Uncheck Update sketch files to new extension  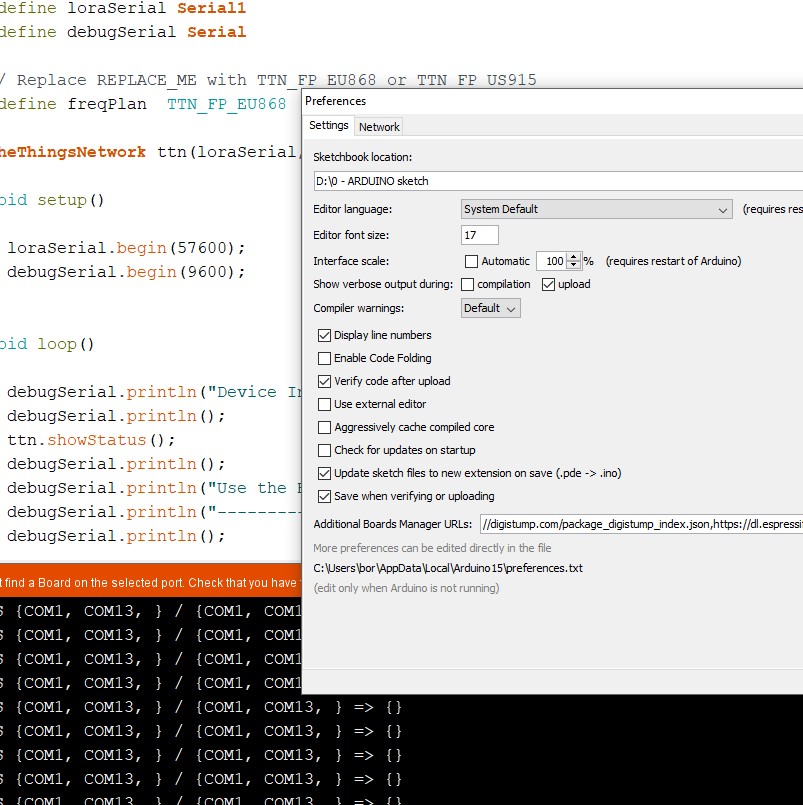[x=324, y=473]
